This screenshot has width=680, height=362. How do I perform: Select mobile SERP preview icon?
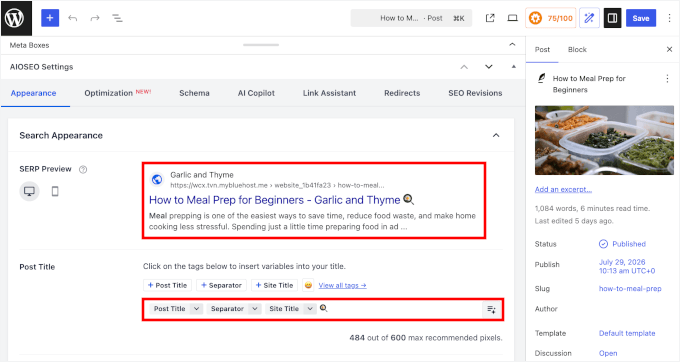point(55,191)
